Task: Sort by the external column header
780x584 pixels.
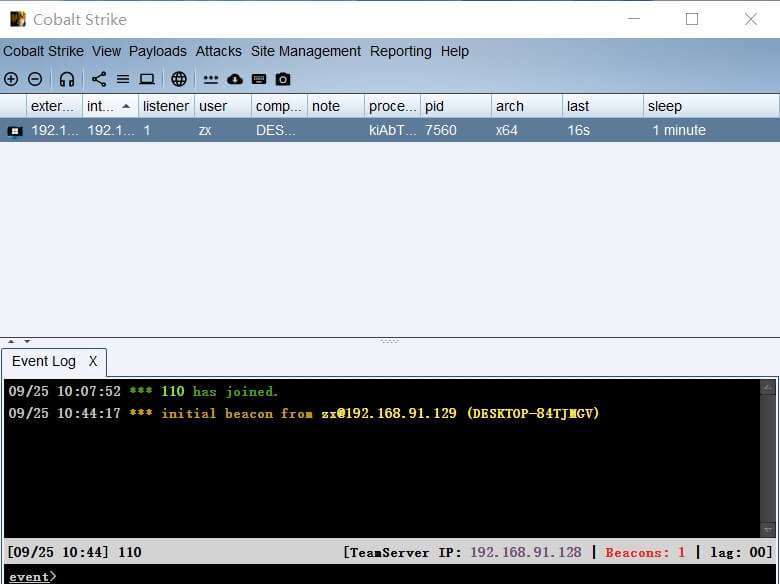Action: pos(54,106)
